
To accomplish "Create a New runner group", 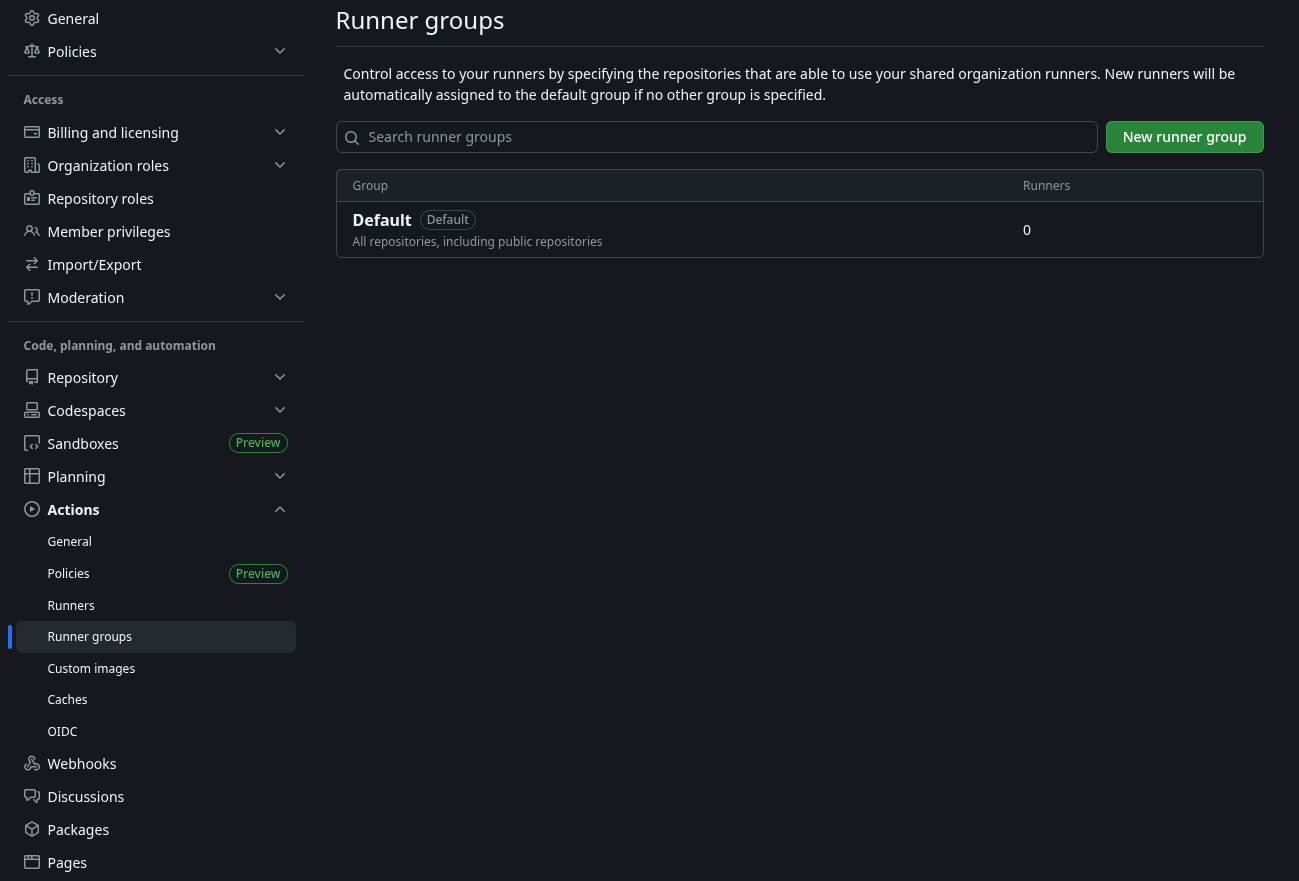I will point(1184,137).
